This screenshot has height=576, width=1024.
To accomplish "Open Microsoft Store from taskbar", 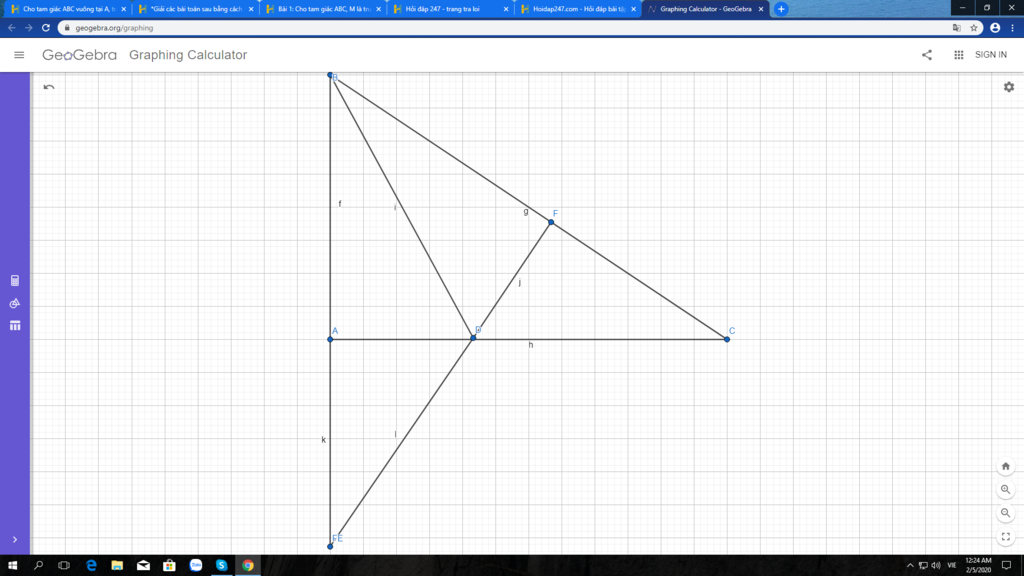I will point(169,566).
